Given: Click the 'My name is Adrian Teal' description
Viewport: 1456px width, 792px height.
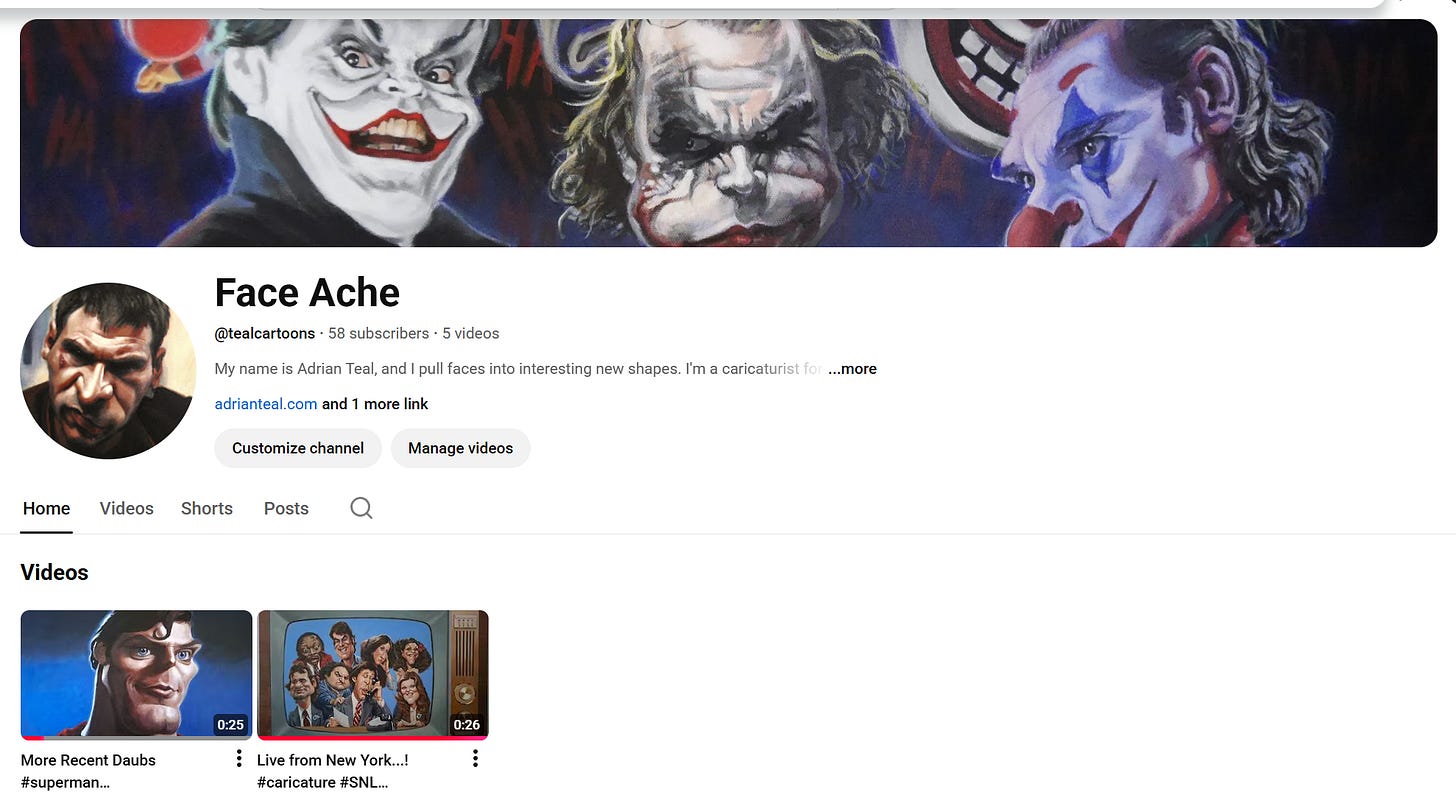Looking at the screenshot, I should (518, 369).
